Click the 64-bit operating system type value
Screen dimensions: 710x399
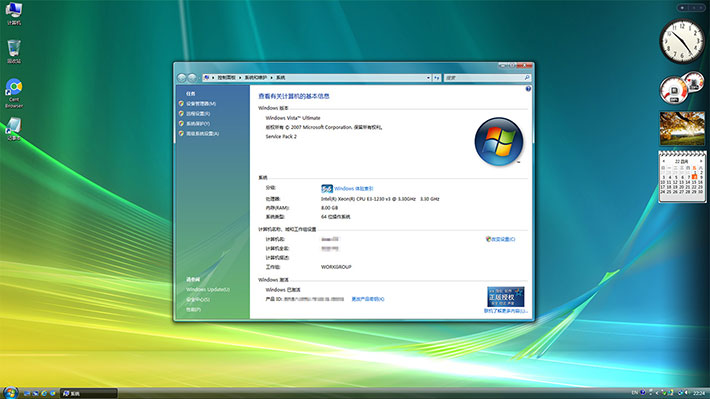[x=336, y=217]
